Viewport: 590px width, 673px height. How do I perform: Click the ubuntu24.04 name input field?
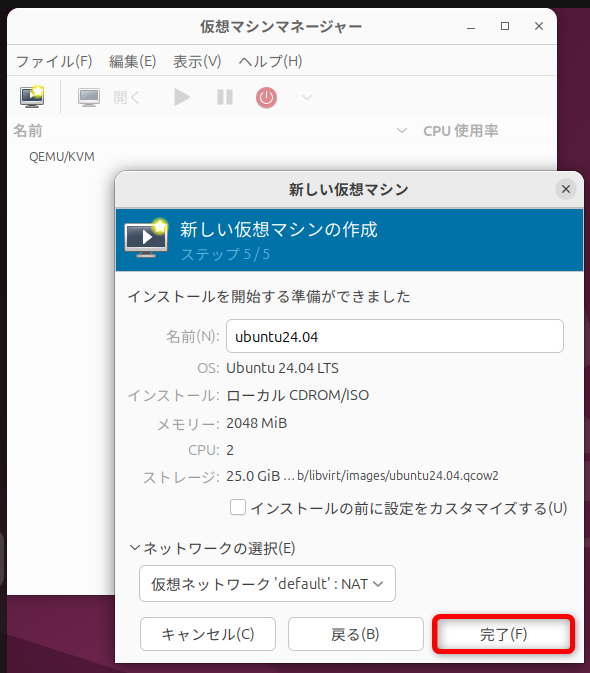click(x=395, y=336)
